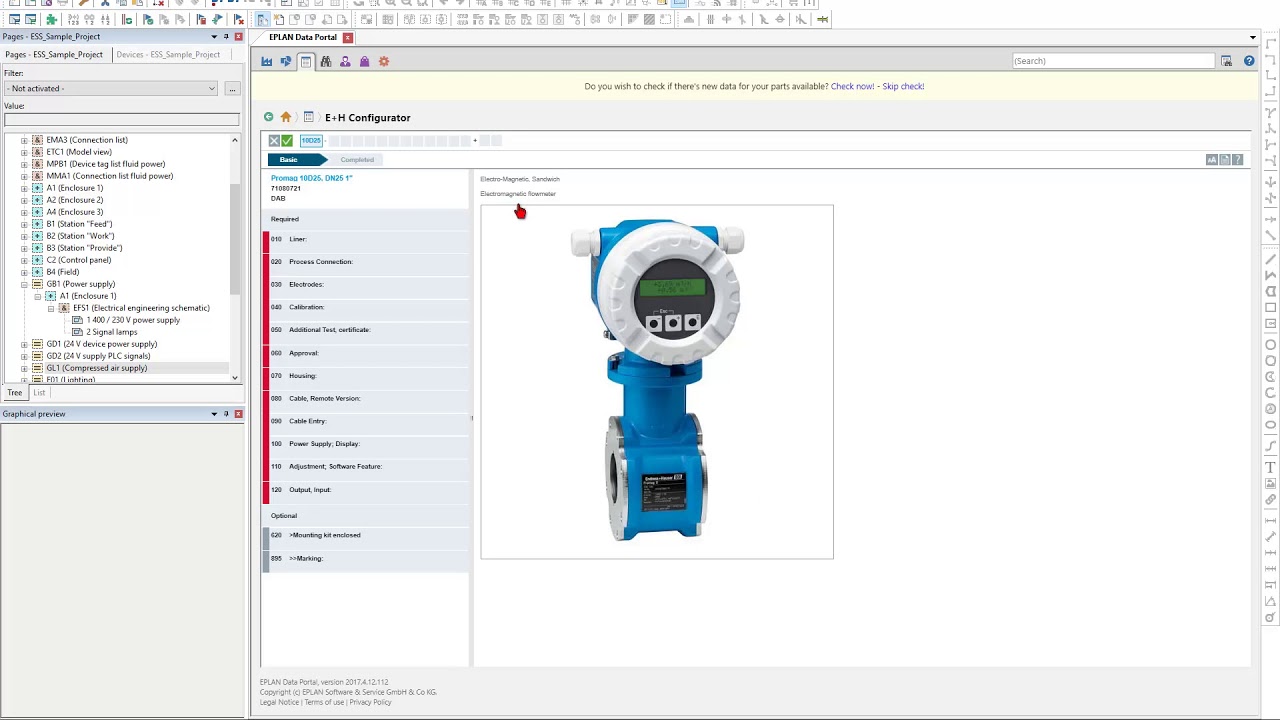
Task: Click the configurator list breadcrumb icon
Action: point(309,117)
